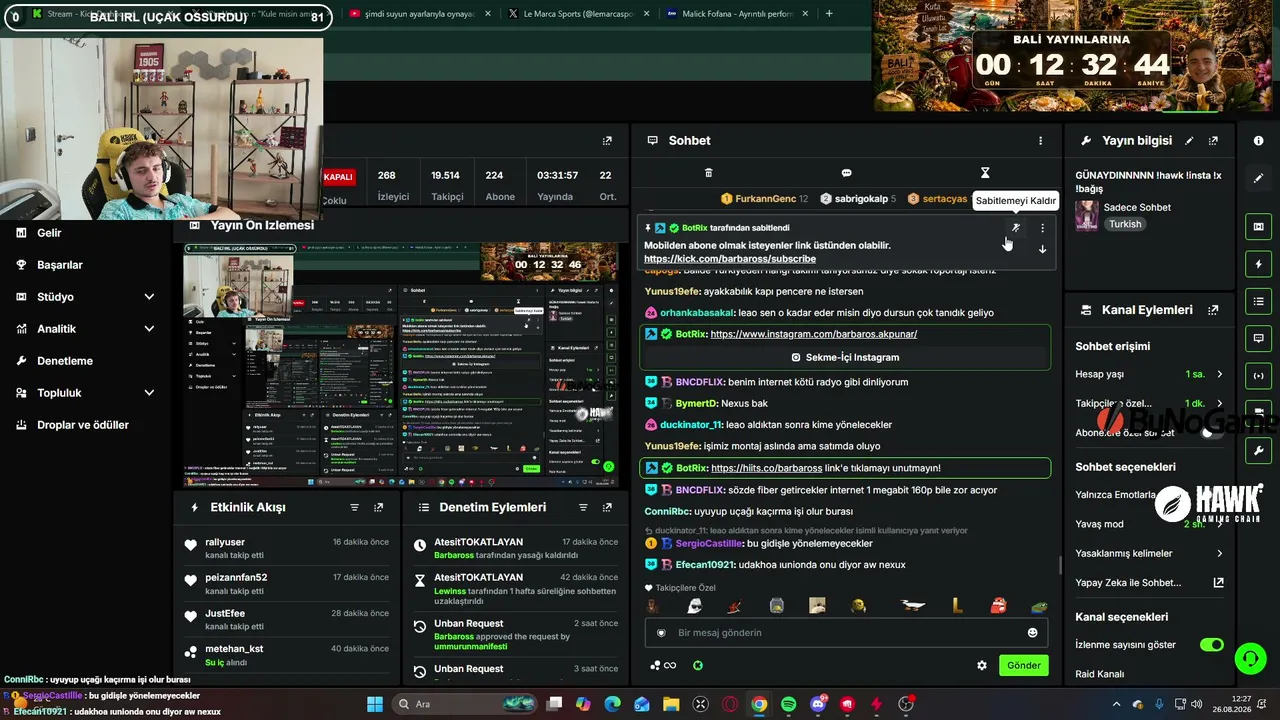Image resolution: width=1280 pixels, height=720 pixels.
Task: Open BotRix's Instagram profile link
Action: [x=814, y=334]
